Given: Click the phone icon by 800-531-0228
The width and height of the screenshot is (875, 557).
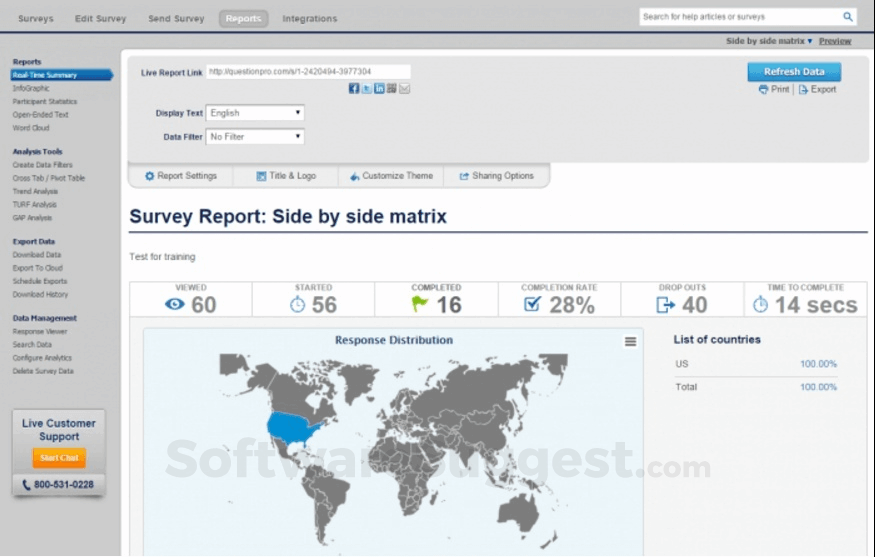Looking at the screenshot, I should point(26,485).
